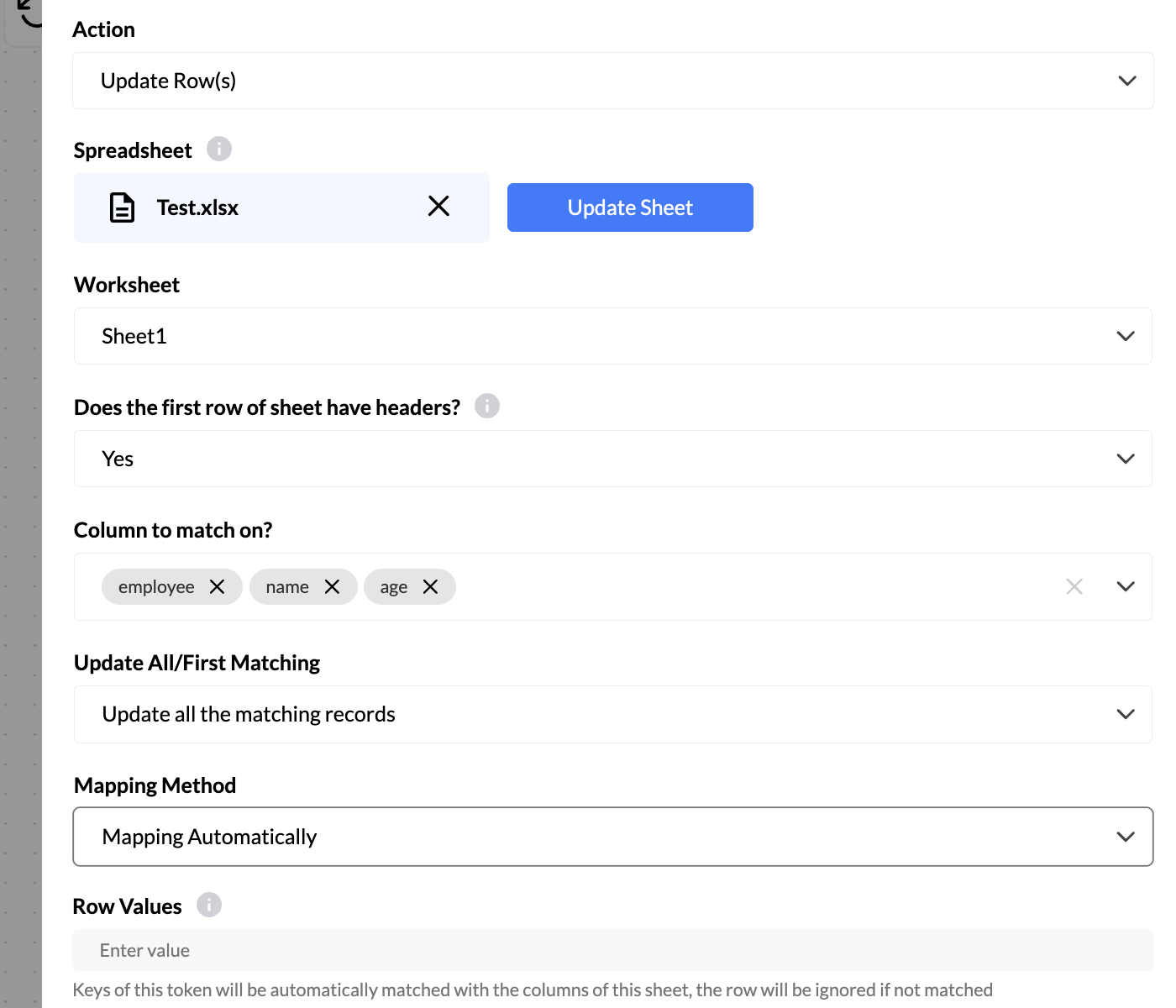This screenshot has height=1008, width=1176.
Task: Remove the employee column tag
Action: click(218, 587)
